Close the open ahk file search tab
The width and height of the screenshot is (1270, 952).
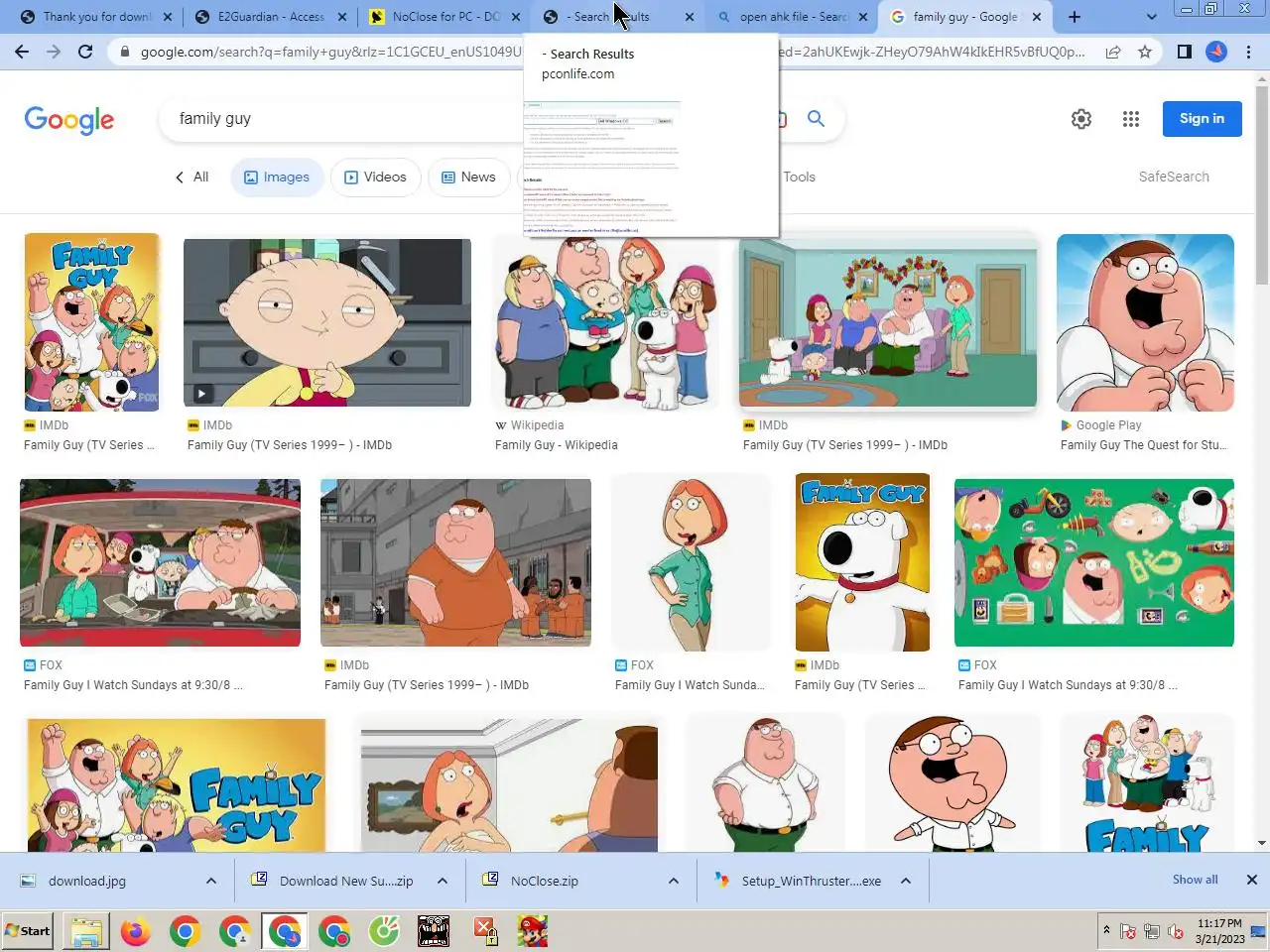pyautogui.click(x=863, y=17)
